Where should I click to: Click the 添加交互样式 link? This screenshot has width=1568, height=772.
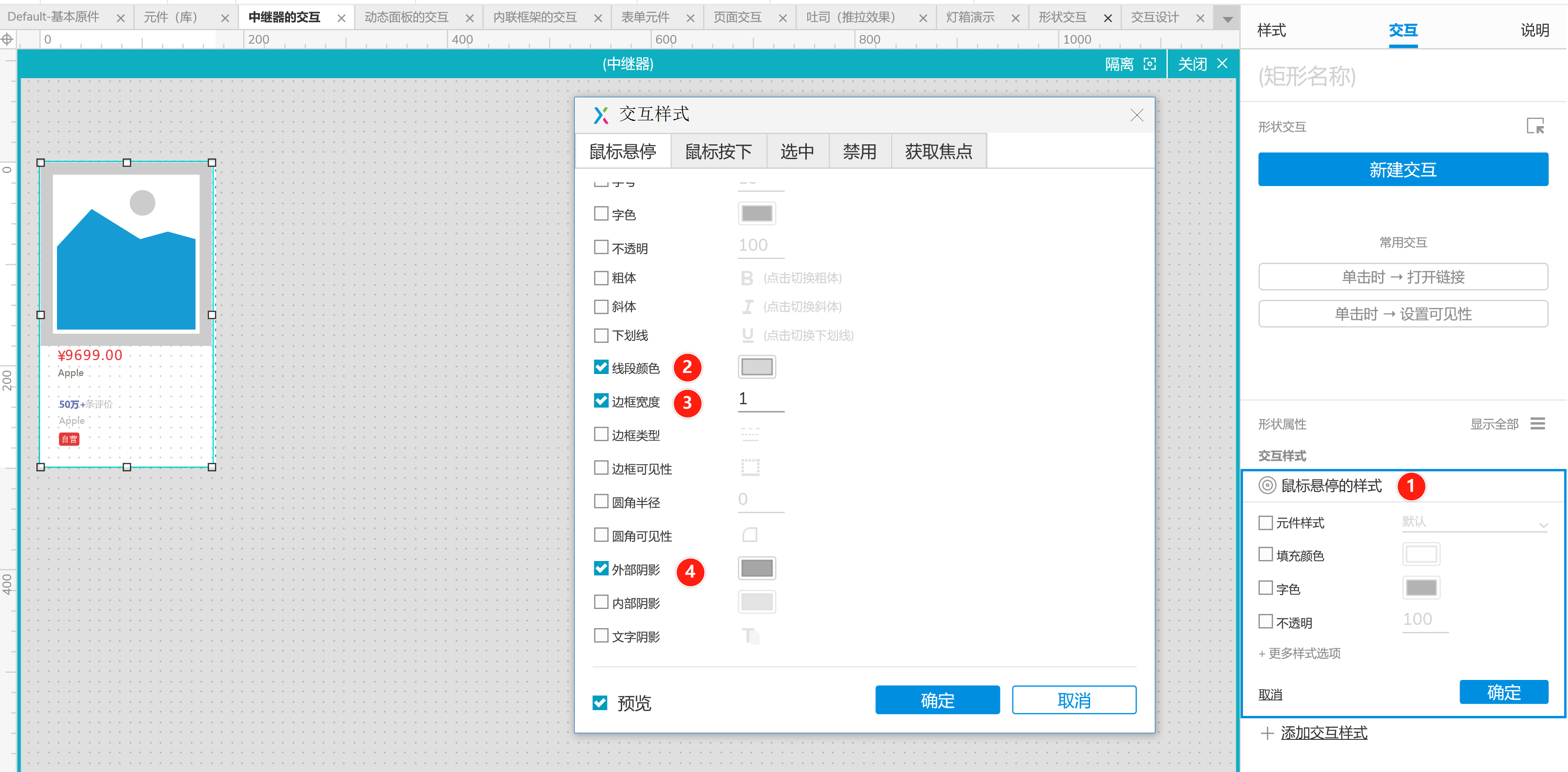pos(1324,732)
